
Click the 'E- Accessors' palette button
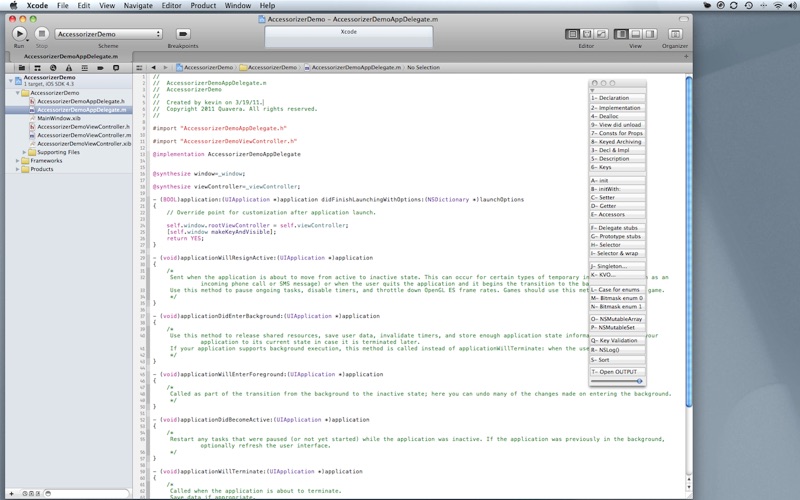(617, 214)
